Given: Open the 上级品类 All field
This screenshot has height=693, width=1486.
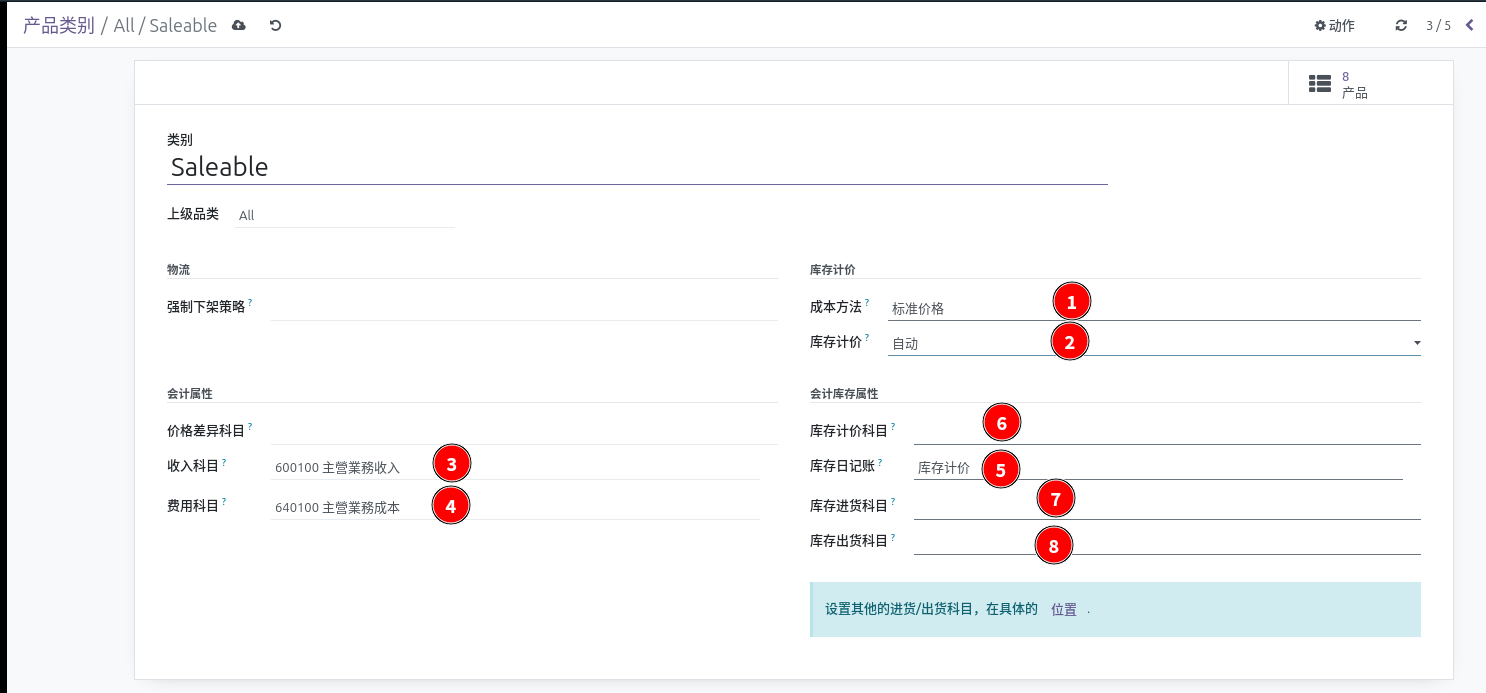Looking at the screenshot, I should (x=345, y=215).
